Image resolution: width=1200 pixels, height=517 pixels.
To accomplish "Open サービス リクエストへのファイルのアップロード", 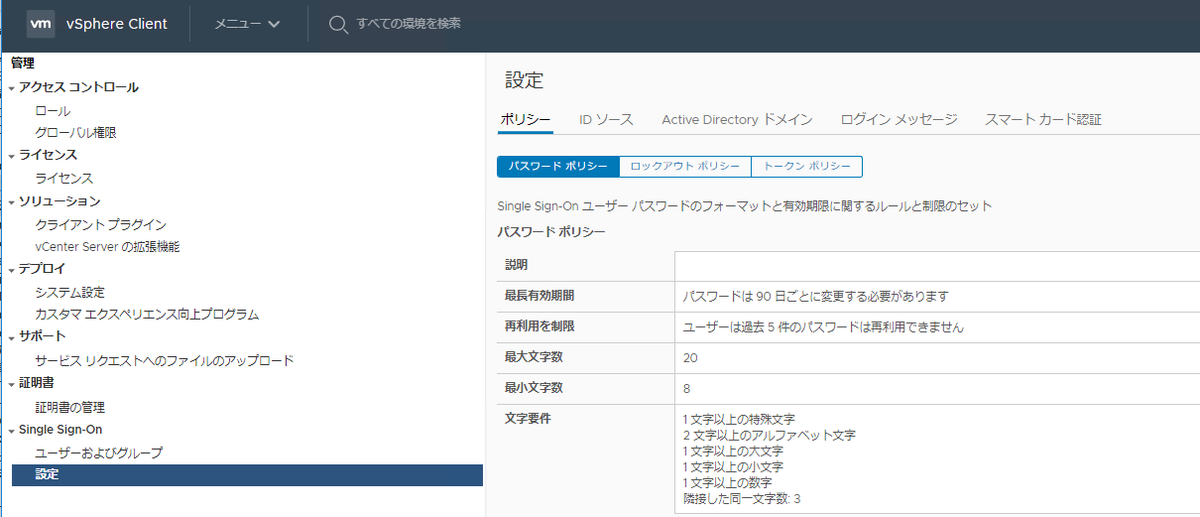I will pyautogui.click(x=165, y=360).
